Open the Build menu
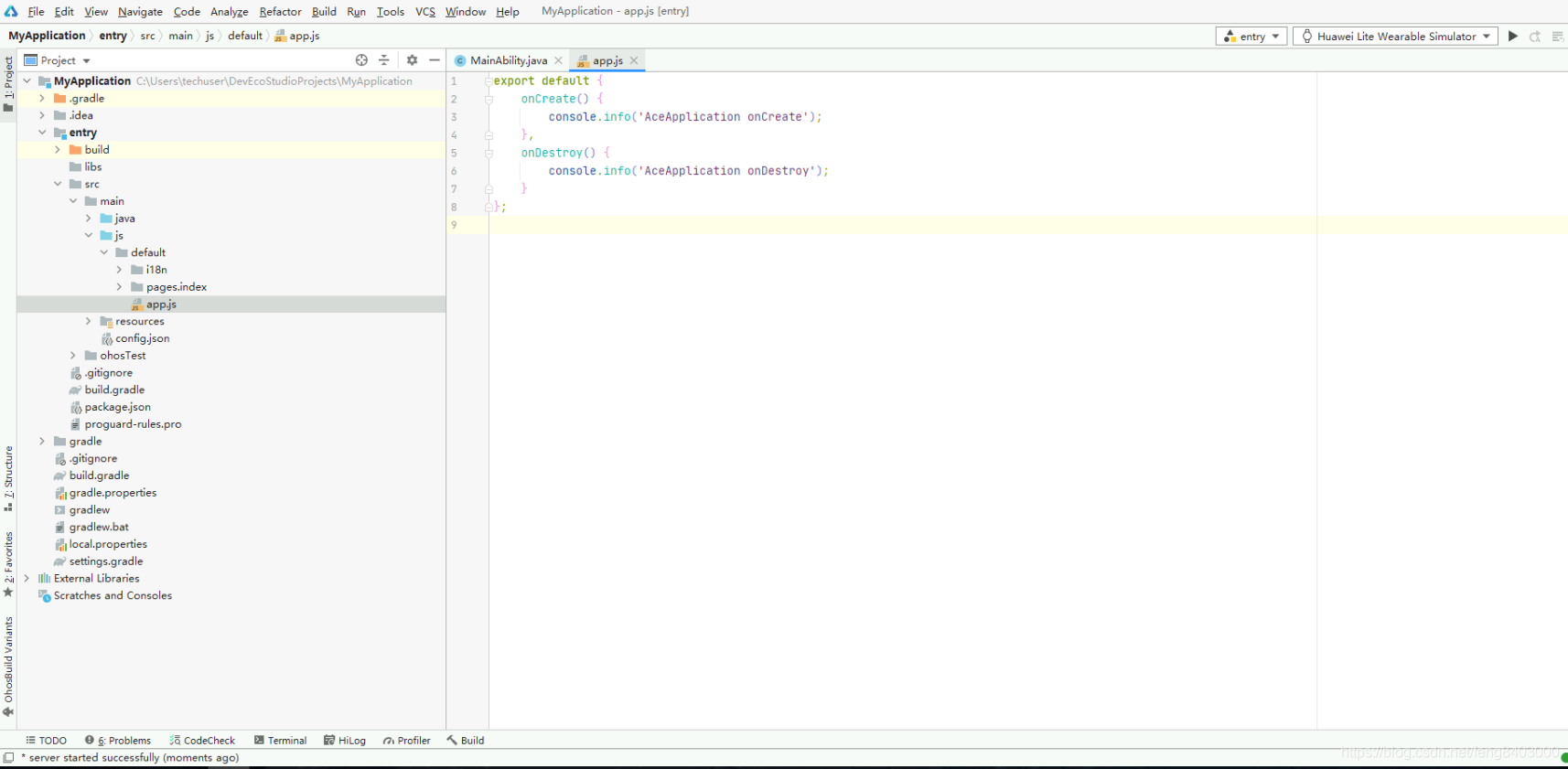This screenshot has width=1568, height=769. [324, 12]
